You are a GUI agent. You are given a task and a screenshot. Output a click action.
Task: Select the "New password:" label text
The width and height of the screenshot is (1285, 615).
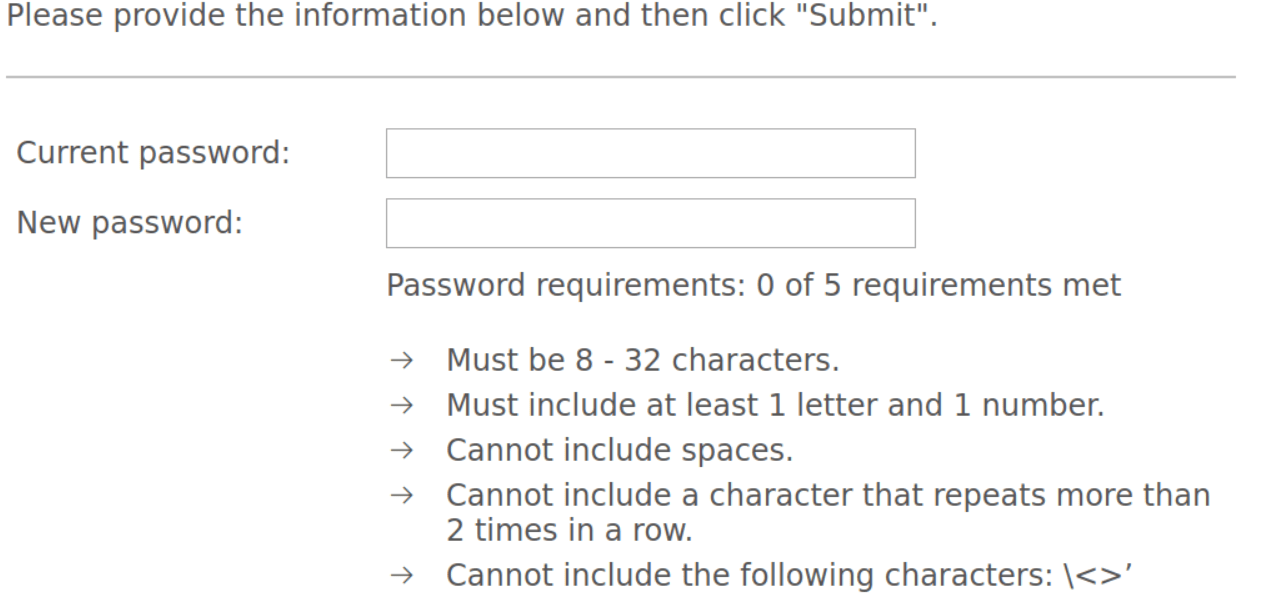coord(130,223)
